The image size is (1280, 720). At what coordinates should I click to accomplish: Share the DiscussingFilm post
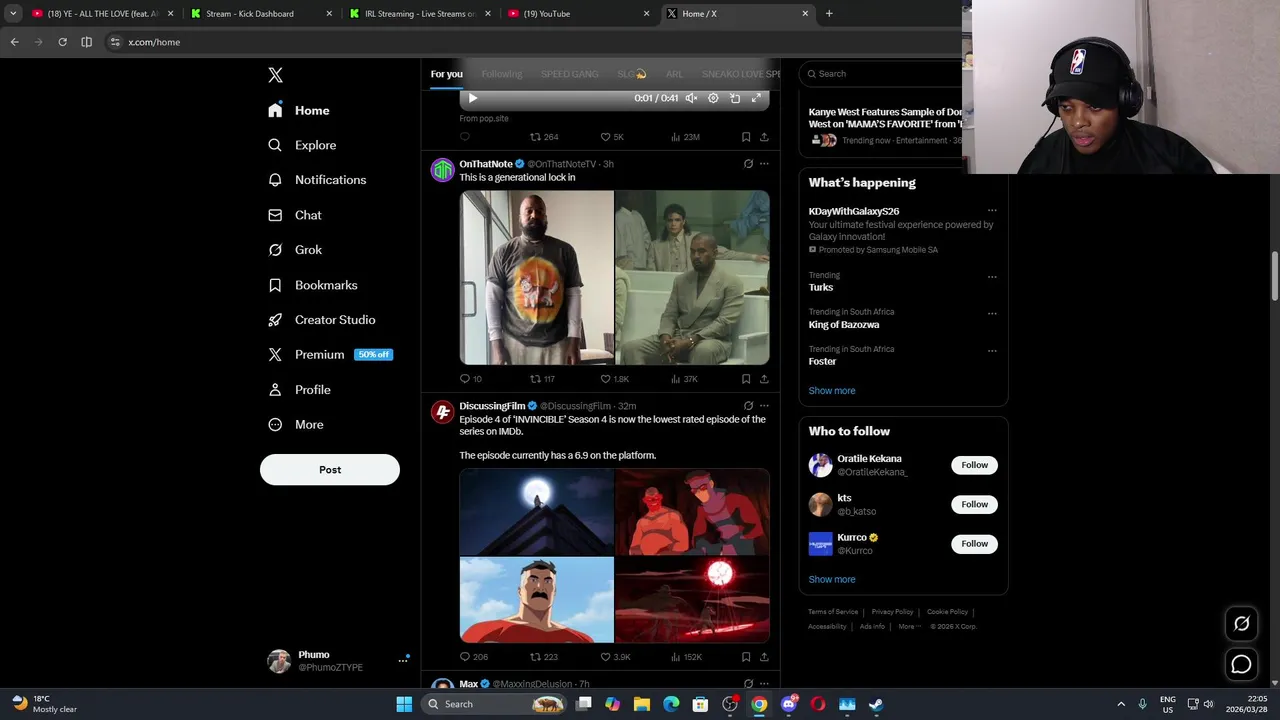(764, 657)
